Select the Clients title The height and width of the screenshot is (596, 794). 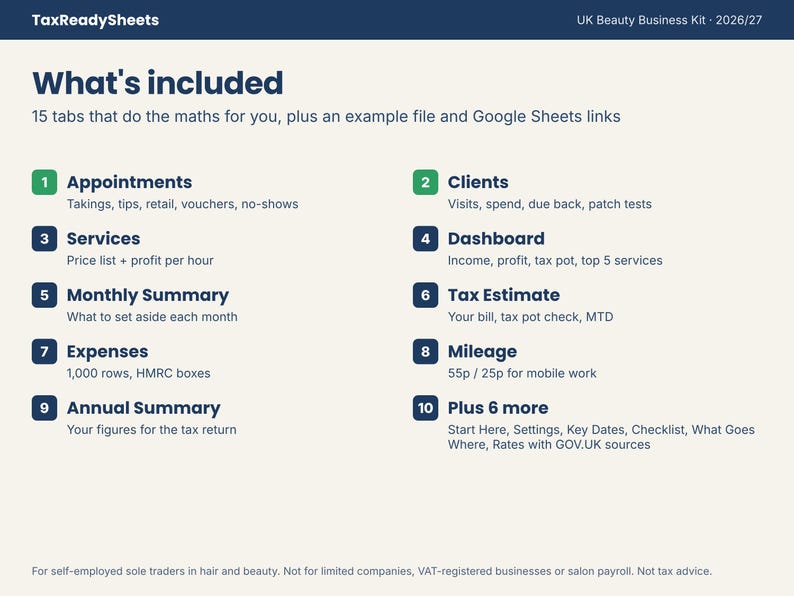(x=478, y=182)
